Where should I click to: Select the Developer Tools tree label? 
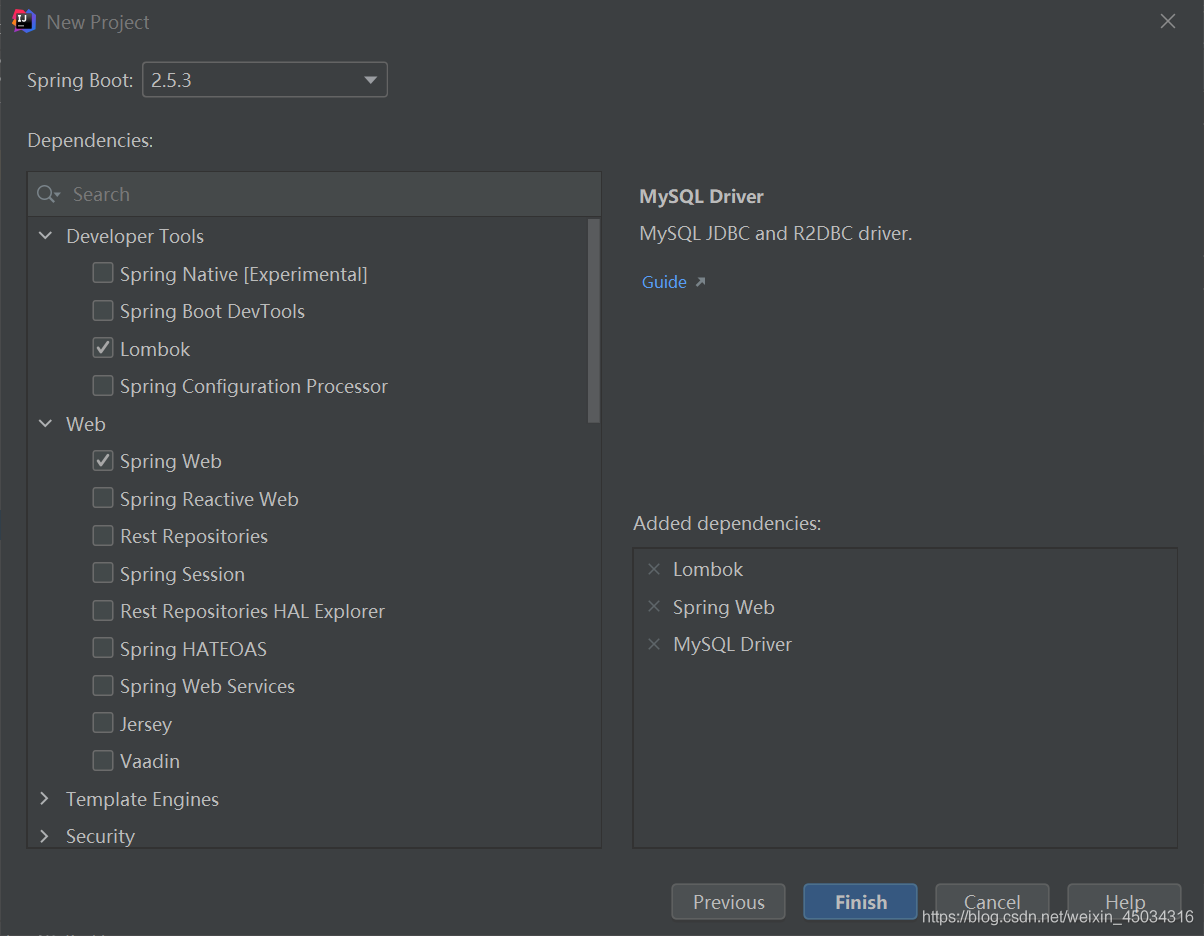point(135,236)
